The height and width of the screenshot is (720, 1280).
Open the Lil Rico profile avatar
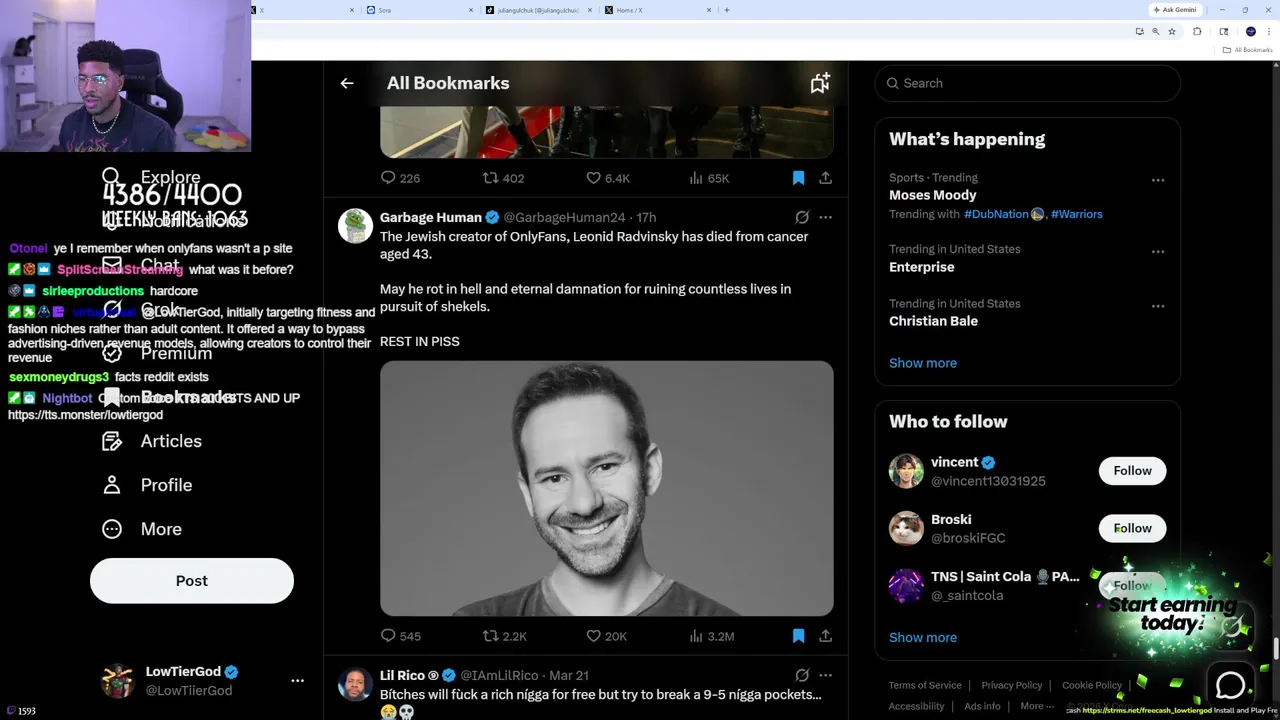click(355, 684)
